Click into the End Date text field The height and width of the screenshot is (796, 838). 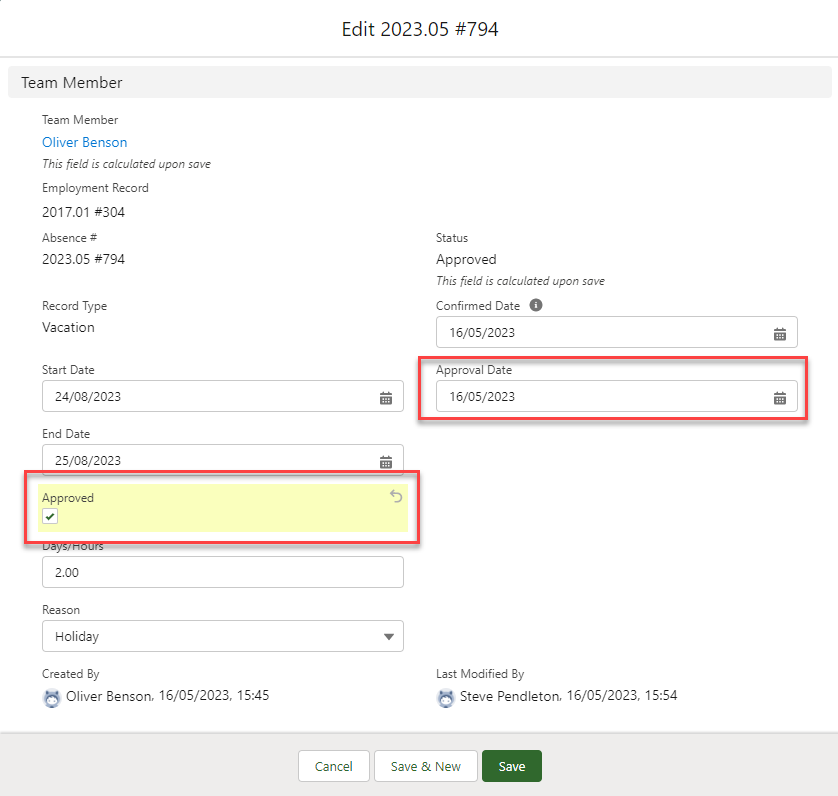(200, 461)
